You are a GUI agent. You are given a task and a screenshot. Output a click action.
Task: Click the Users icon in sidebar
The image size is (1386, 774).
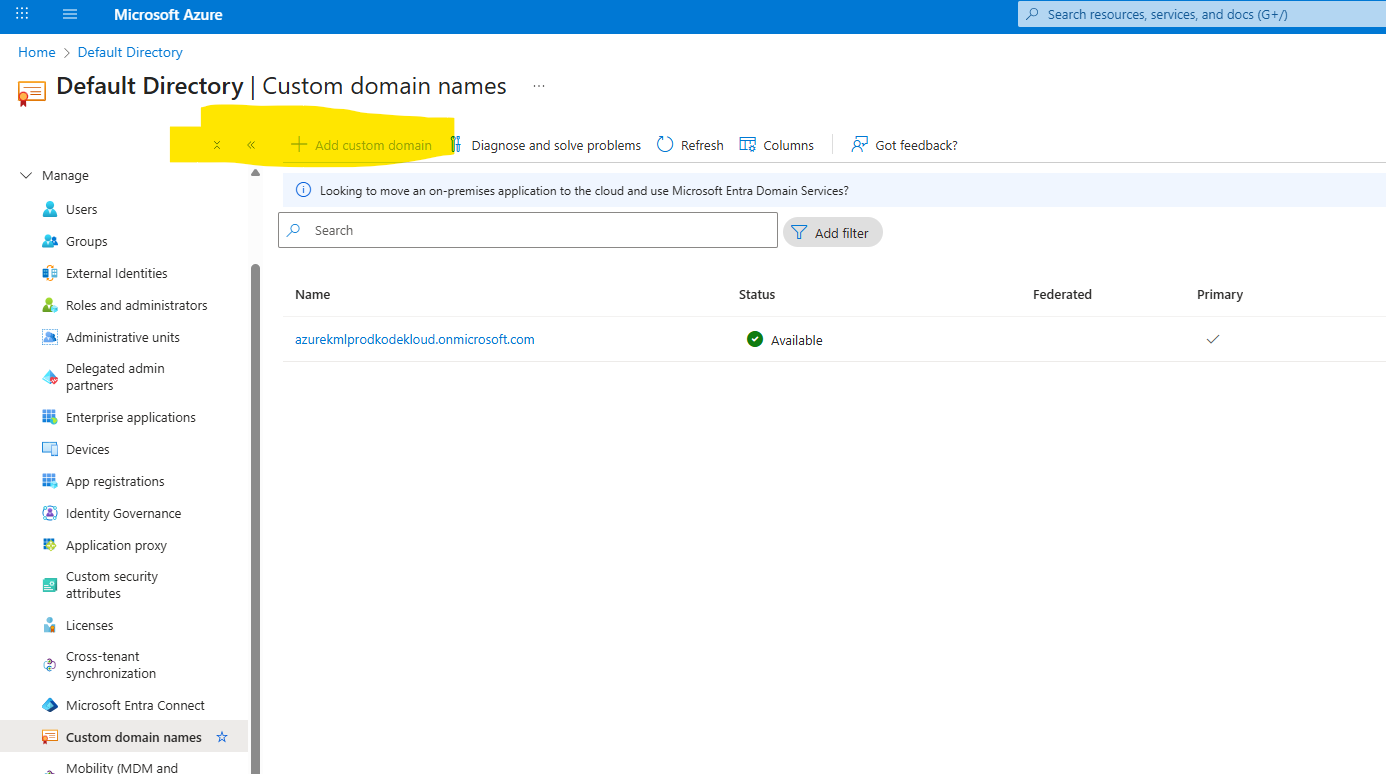[x=50, y=209]
